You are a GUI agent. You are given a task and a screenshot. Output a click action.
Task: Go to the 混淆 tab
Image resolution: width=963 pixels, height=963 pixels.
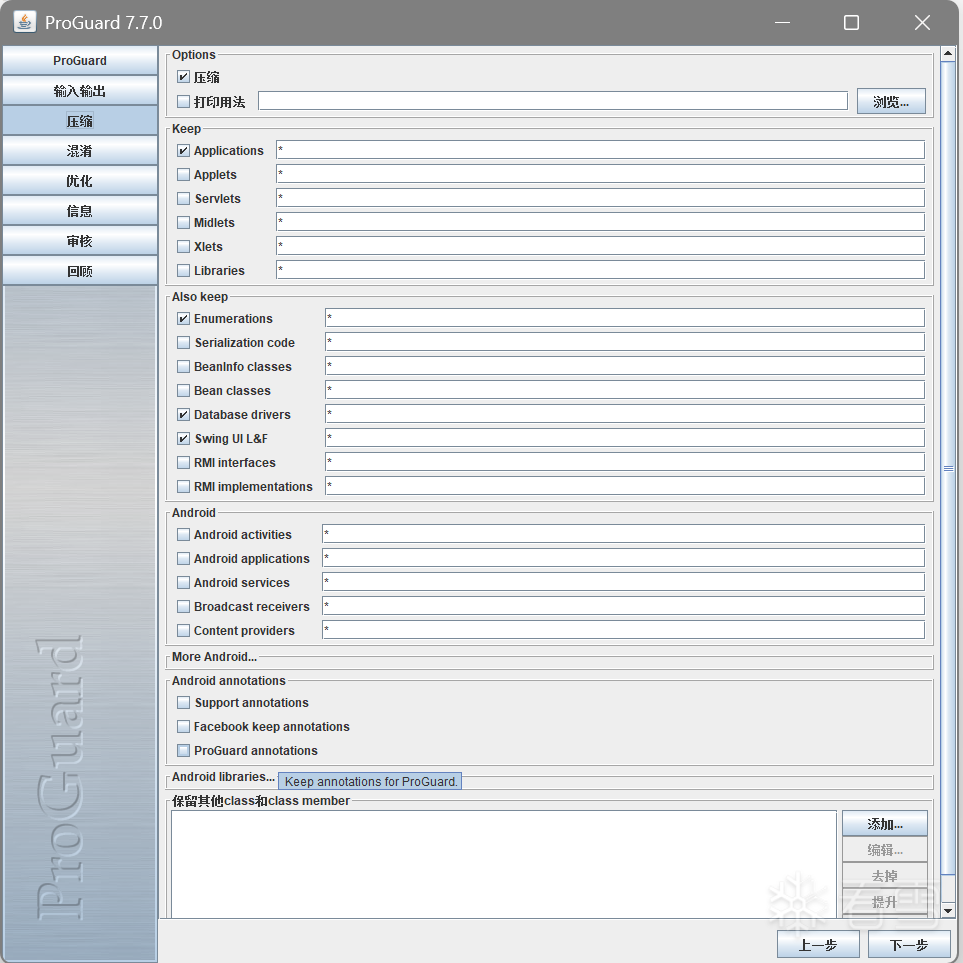[80, 151]
